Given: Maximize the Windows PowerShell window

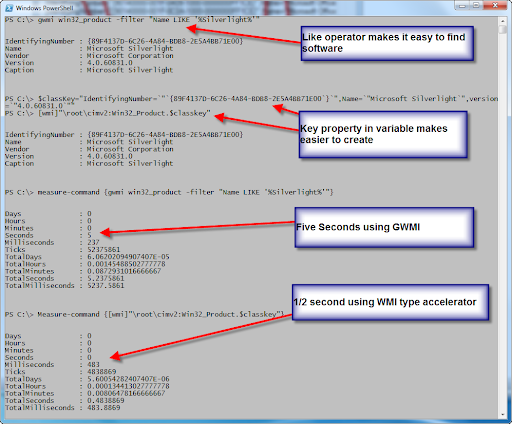Looking at the screenshot, I should 476,5.
